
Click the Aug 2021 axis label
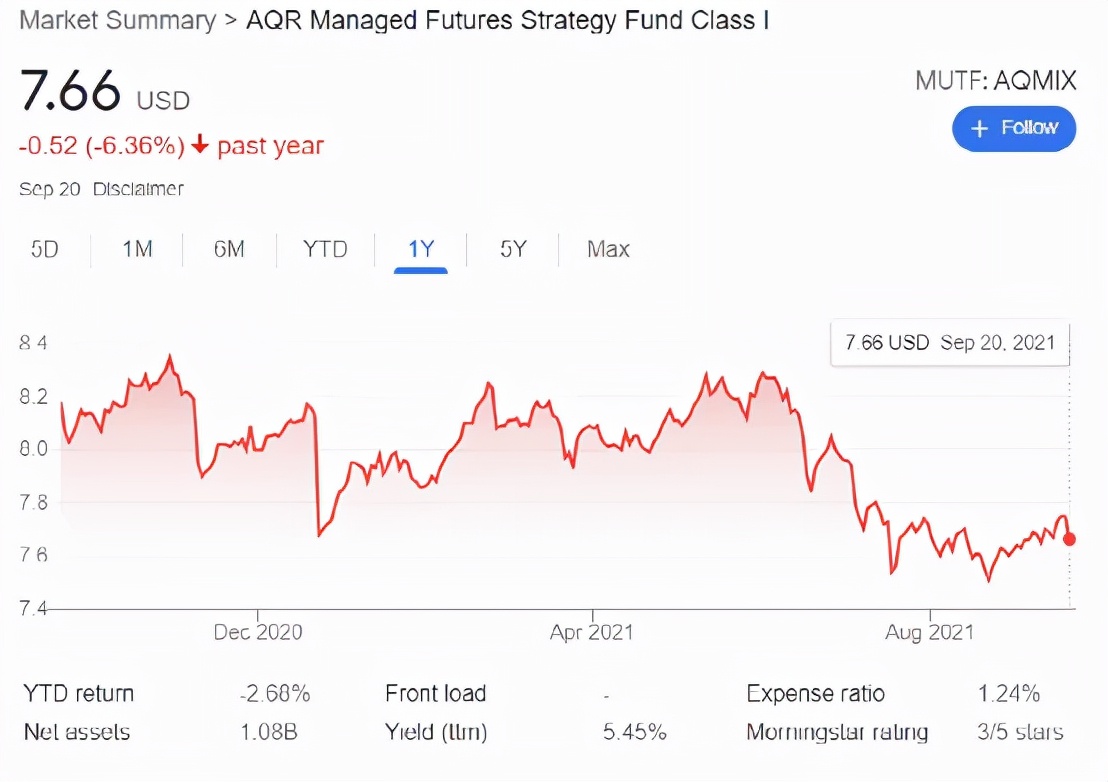(930, 632)
